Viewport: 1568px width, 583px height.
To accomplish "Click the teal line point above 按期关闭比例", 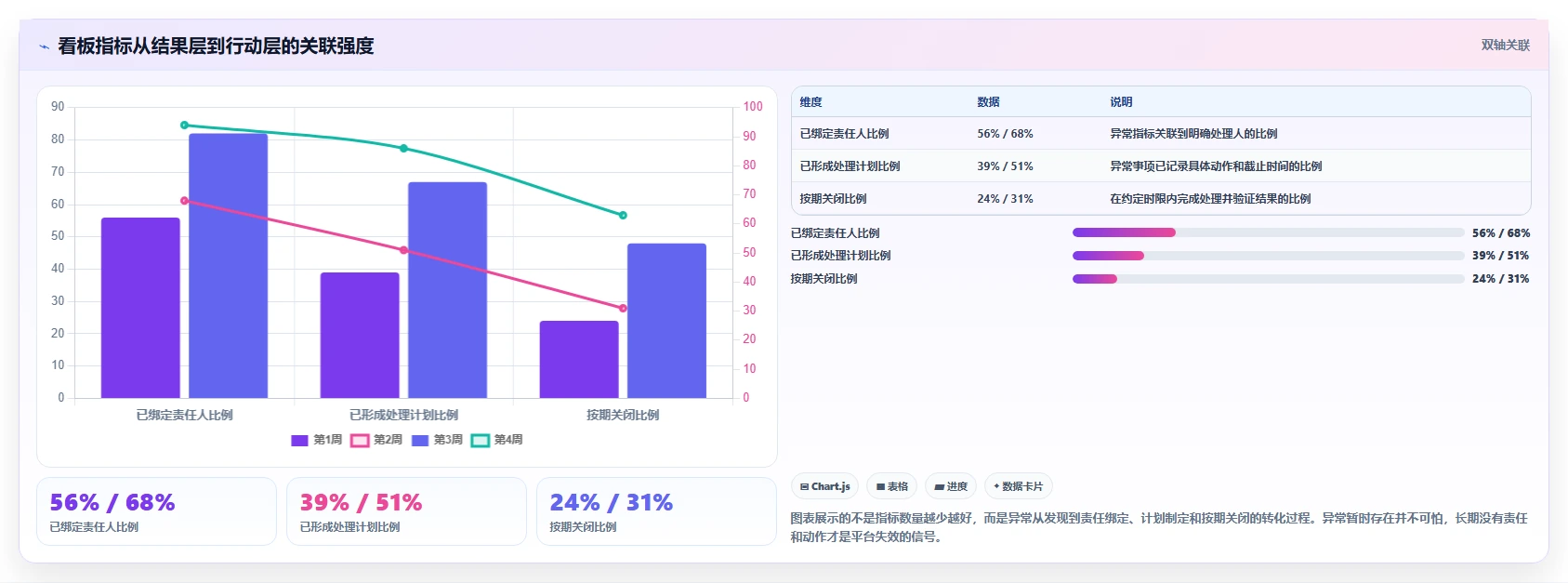I will pyautogui.click(x=623, y=215).
